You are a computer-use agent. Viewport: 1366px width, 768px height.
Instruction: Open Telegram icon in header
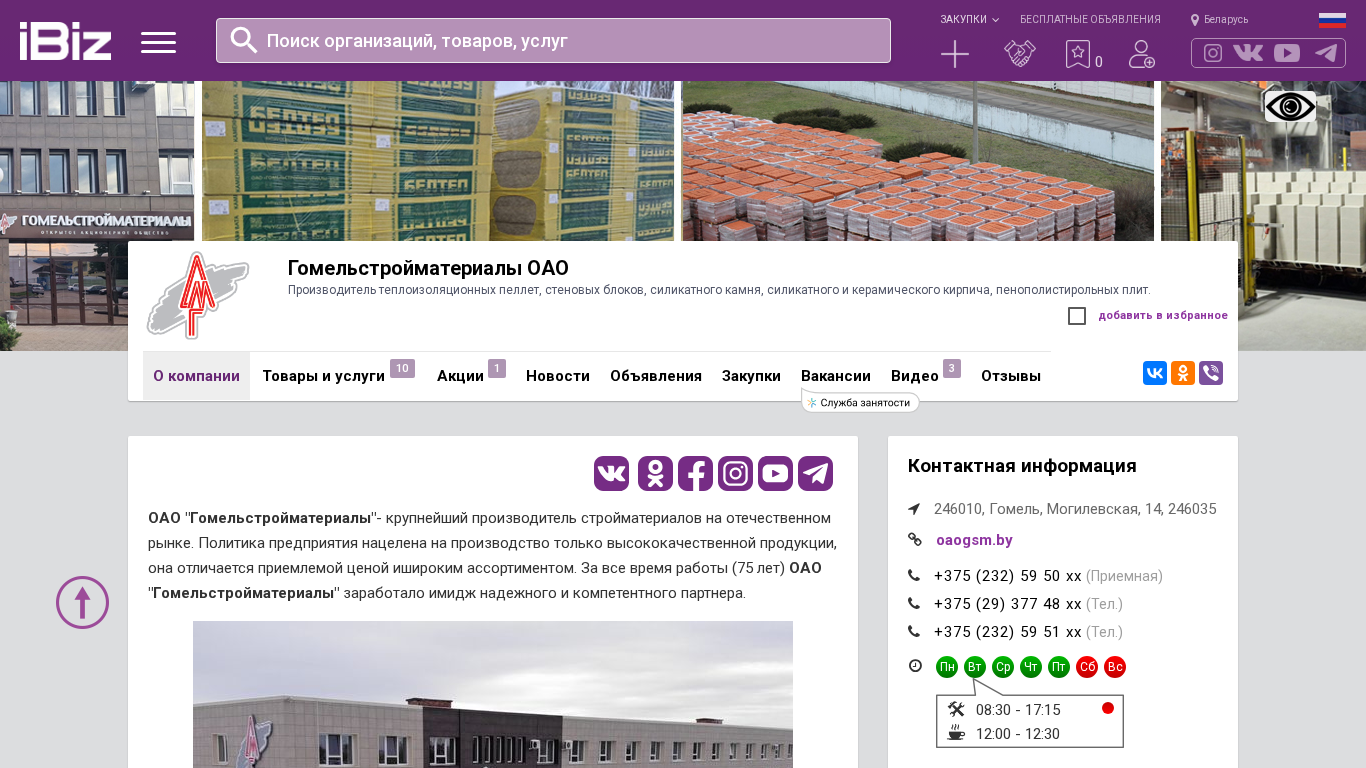tap(1326, 53)
